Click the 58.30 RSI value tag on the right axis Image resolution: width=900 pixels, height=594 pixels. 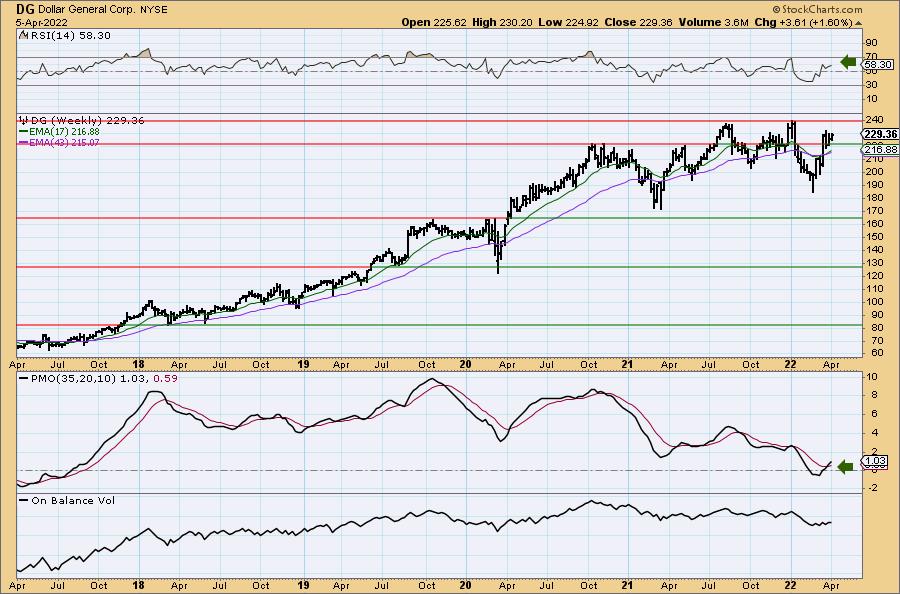[878, 65]
